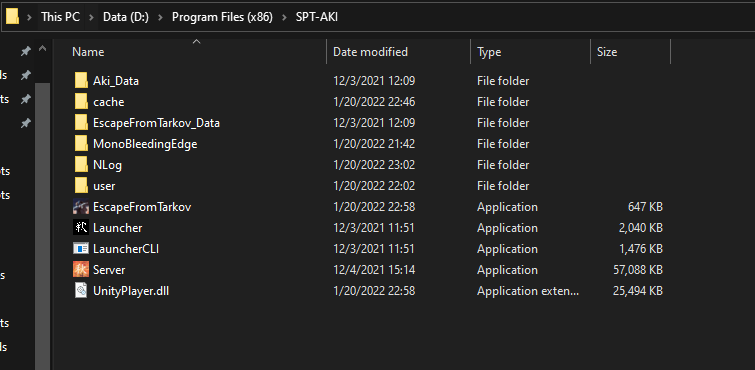Click the 2,040 KB size value

pos(641,228)
